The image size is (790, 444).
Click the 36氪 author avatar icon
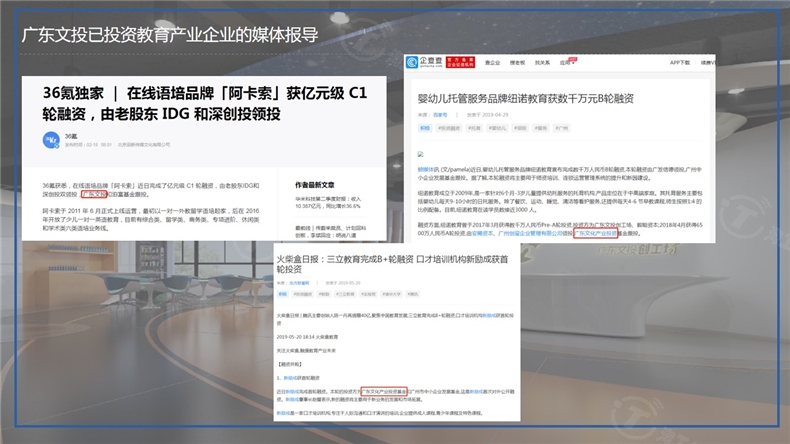point(51,140)
